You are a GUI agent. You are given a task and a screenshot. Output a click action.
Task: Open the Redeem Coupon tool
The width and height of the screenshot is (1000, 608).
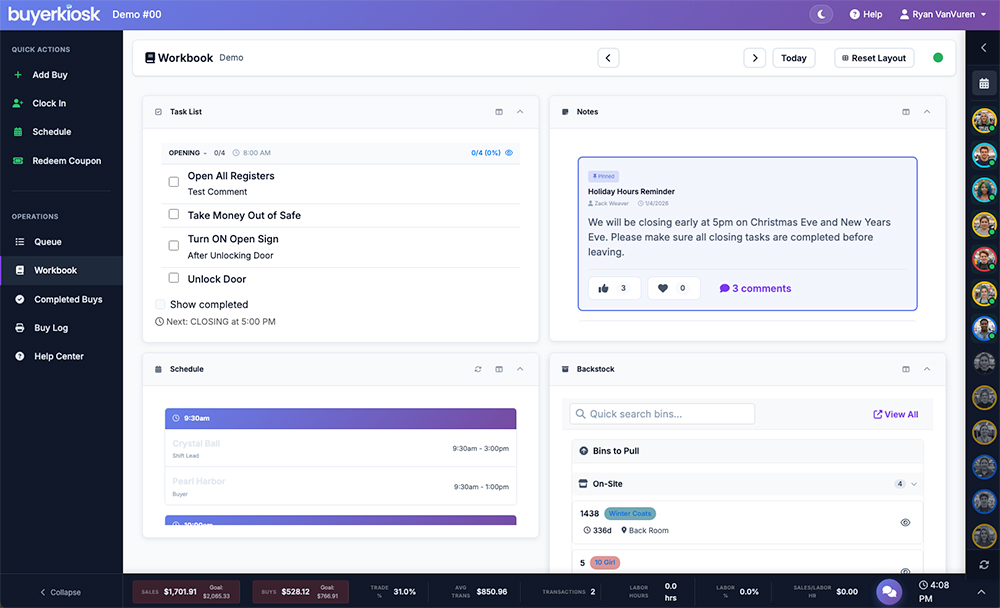click(x=65, y=160)
